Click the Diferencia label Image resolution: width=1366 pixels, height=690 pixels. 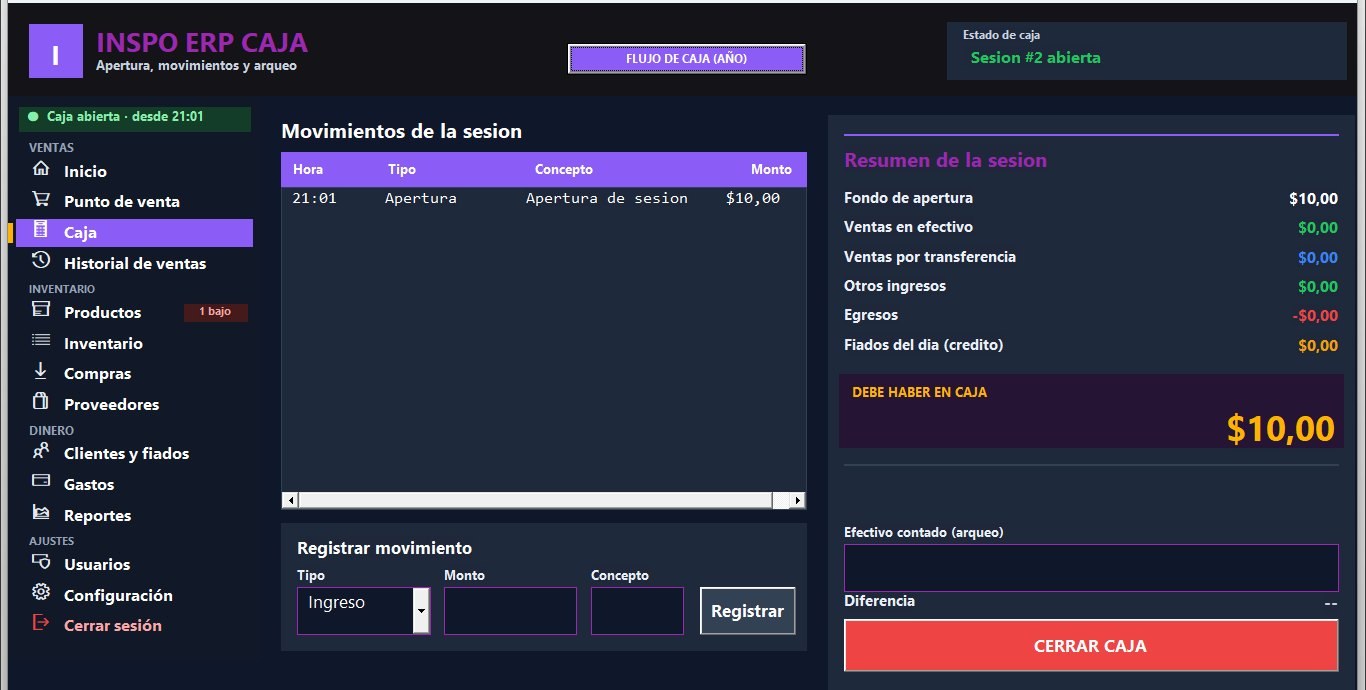[879, 601]
